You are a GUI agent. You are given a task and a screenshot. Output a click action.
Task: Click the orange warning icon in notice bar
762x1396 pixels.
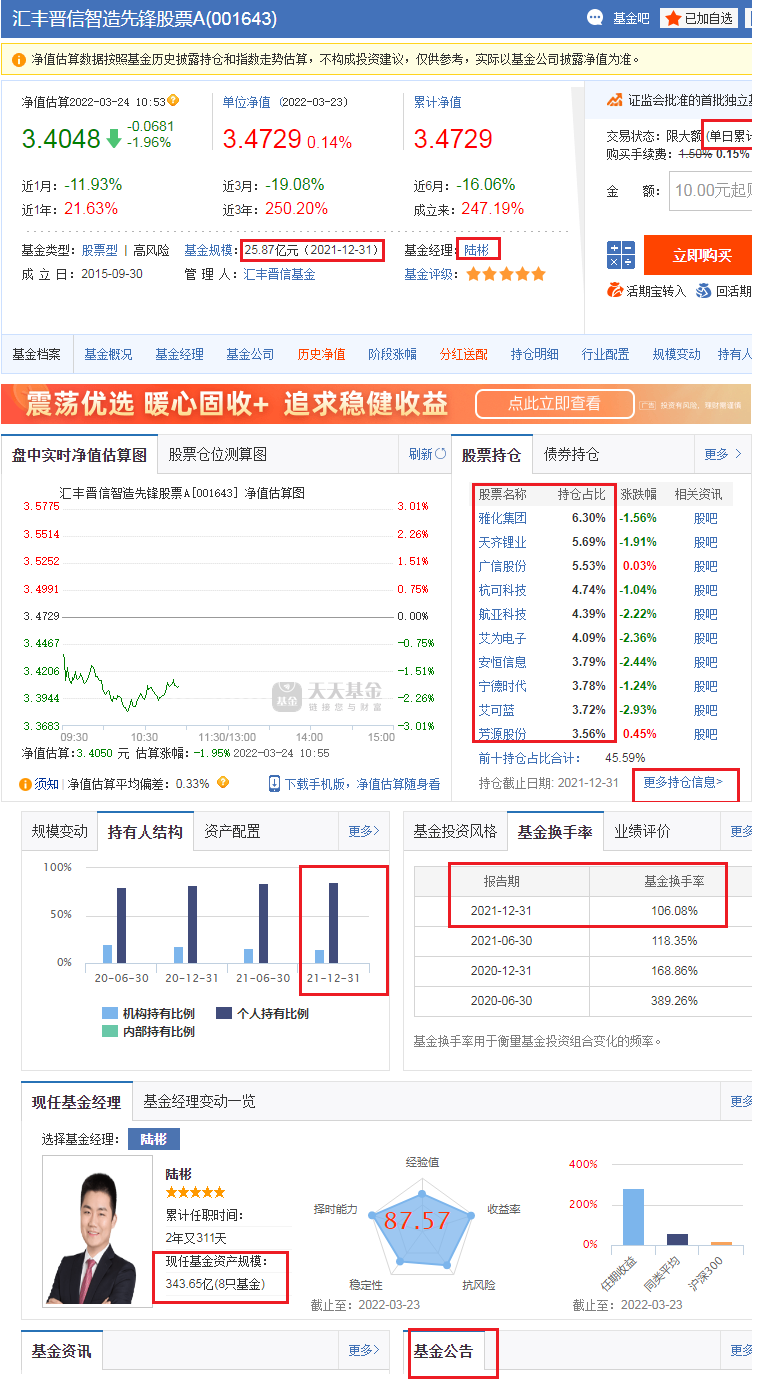[19, 60]
